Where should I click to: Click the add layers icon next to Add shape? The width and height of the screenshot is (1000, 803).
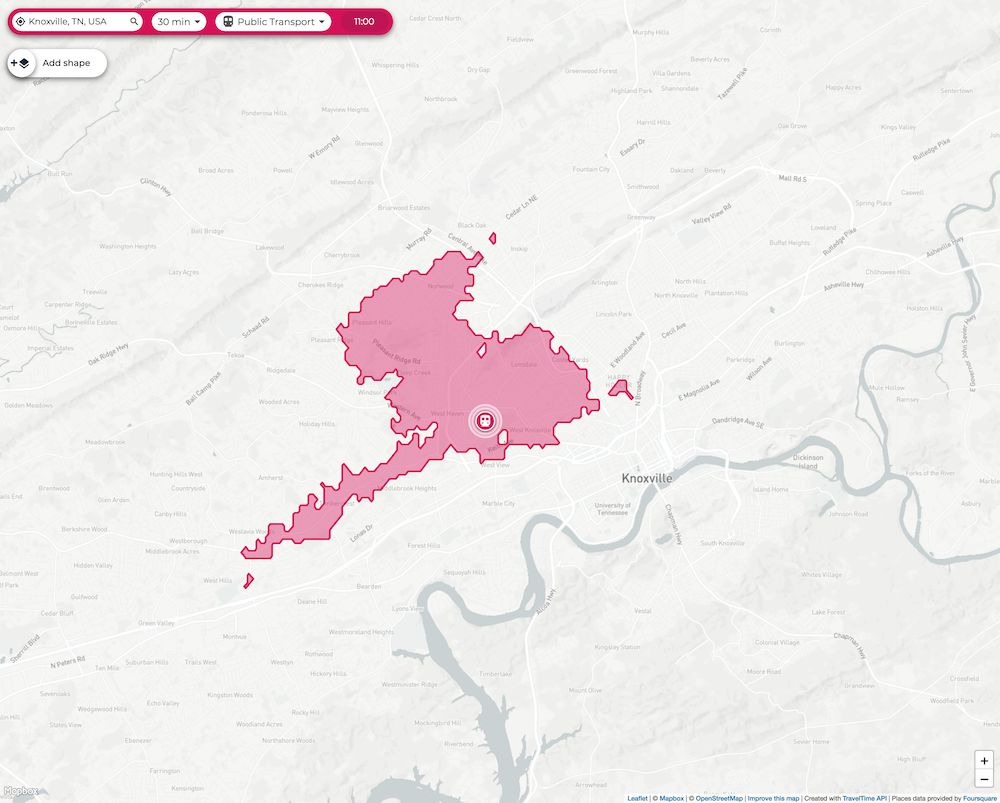pos(20,63)
